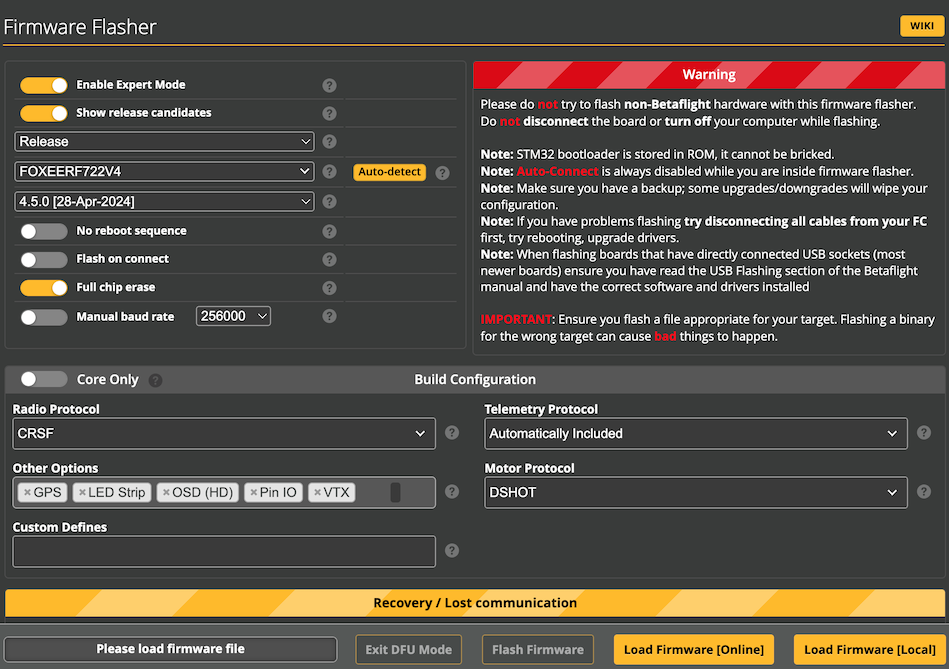Viewport: 949px width, 669px height.
Task: Disable Expert Mode
Action: pos(43,85)
